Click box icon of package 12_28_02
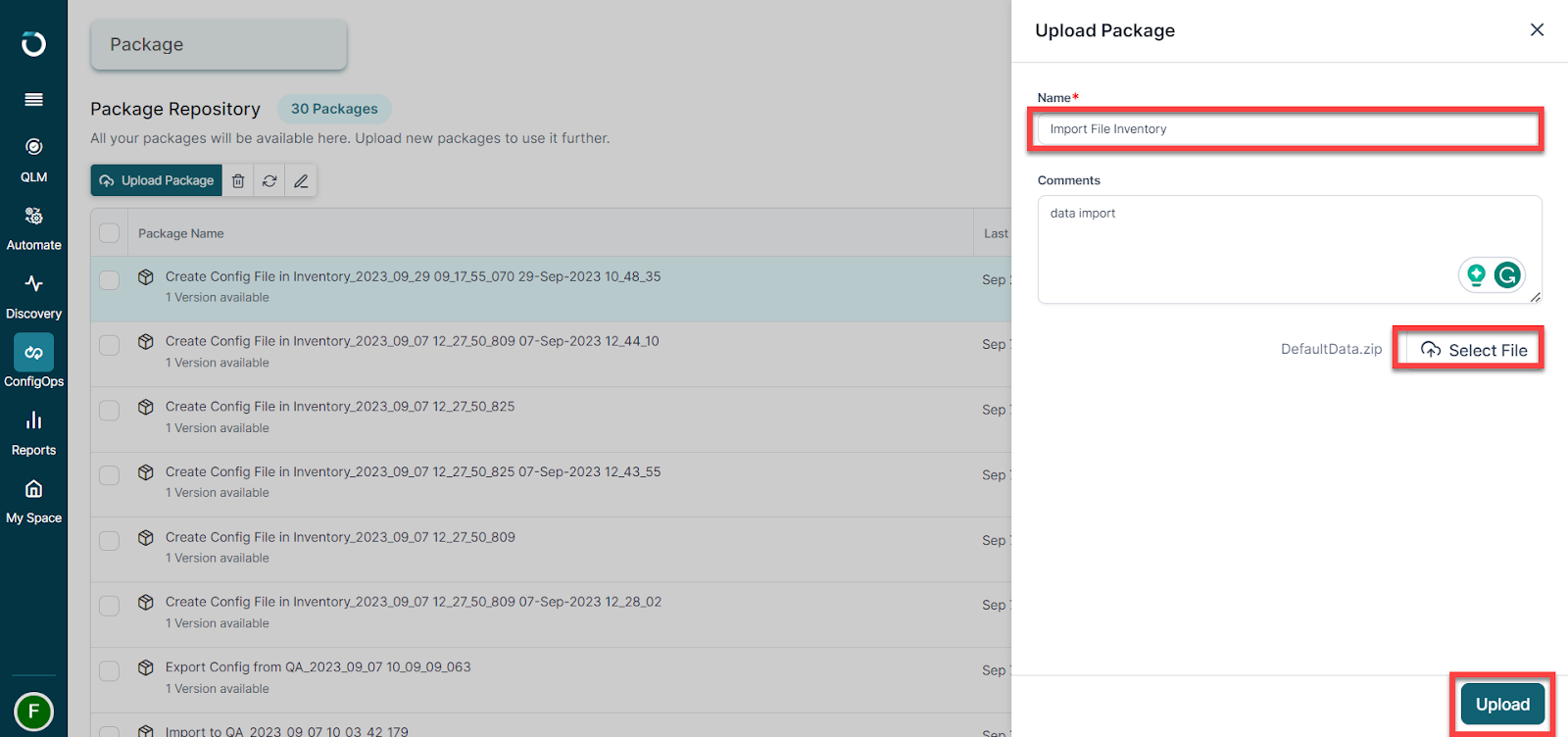The height and width of the screenshot is (737, 1568). 146,603
